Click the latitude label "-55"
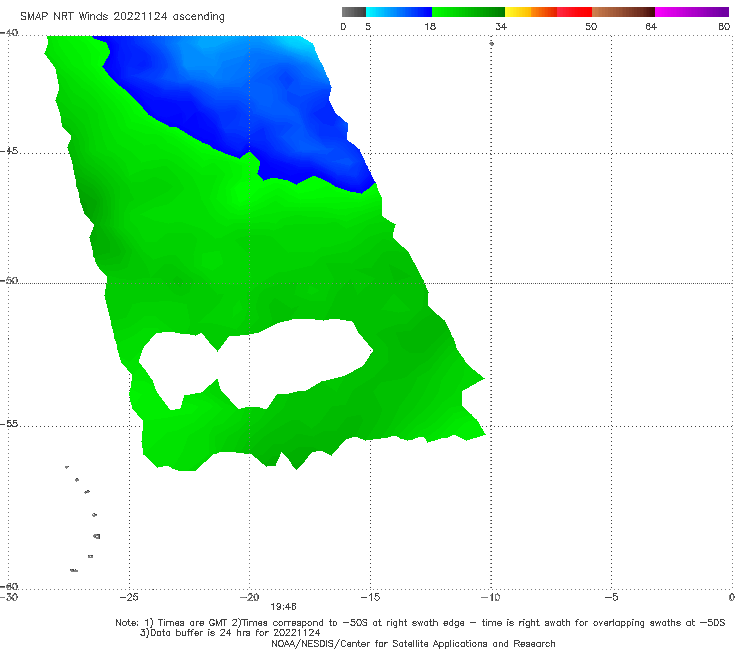The height and width of the screenshot is (650, 740). (x=9, y=424)
